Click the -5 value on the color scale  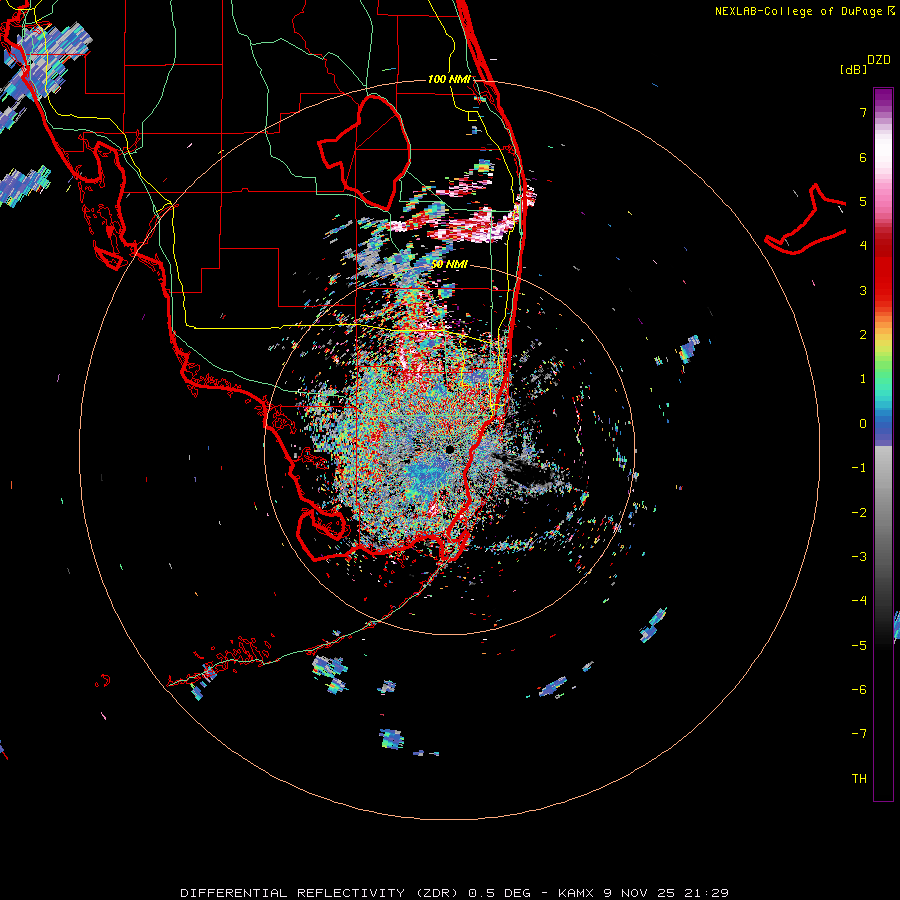[x=859, y=646]
